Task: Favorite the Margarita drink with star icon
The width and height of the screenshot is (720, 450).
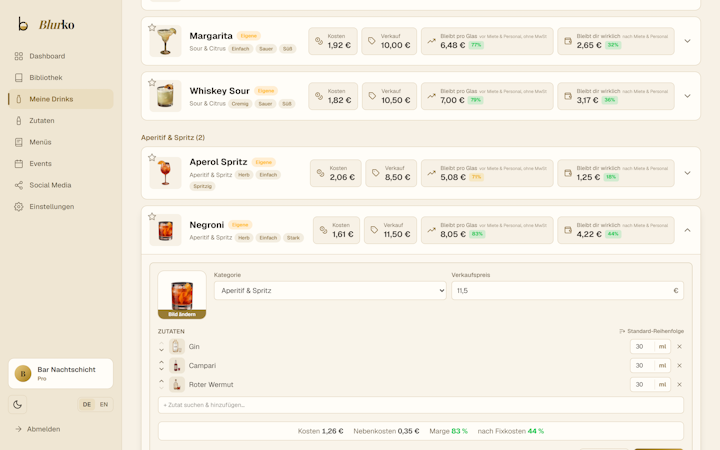Action: (x=152, y=28)
